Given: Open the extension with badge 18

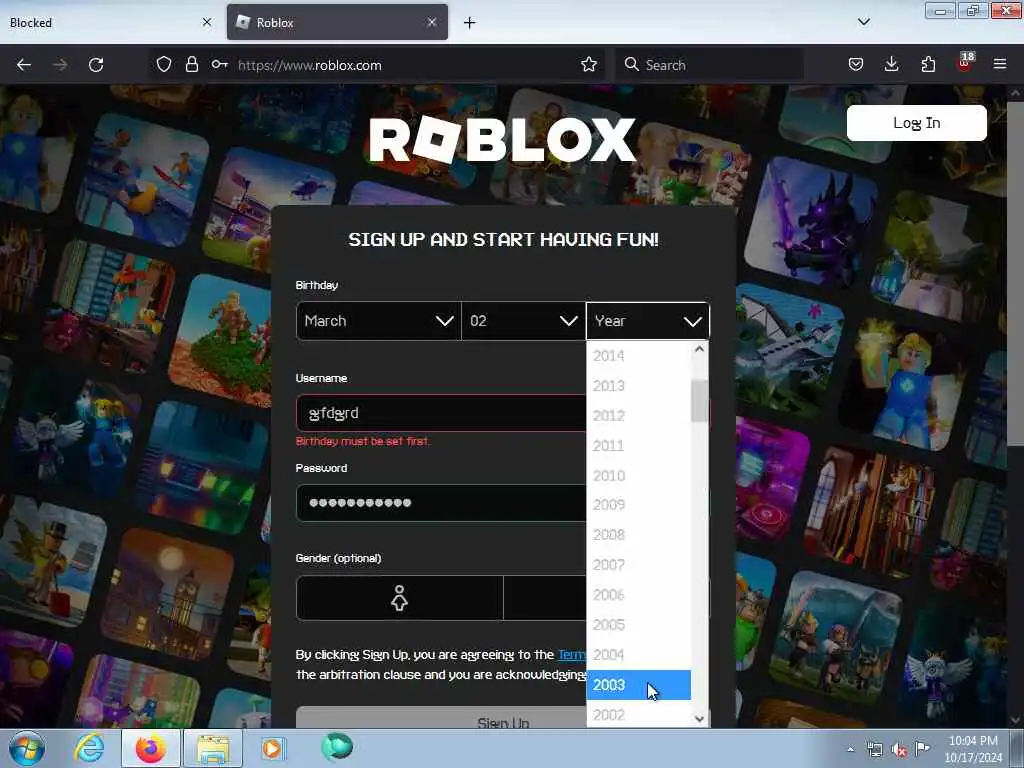Looking at the screenshot, I should pos(965,63).
